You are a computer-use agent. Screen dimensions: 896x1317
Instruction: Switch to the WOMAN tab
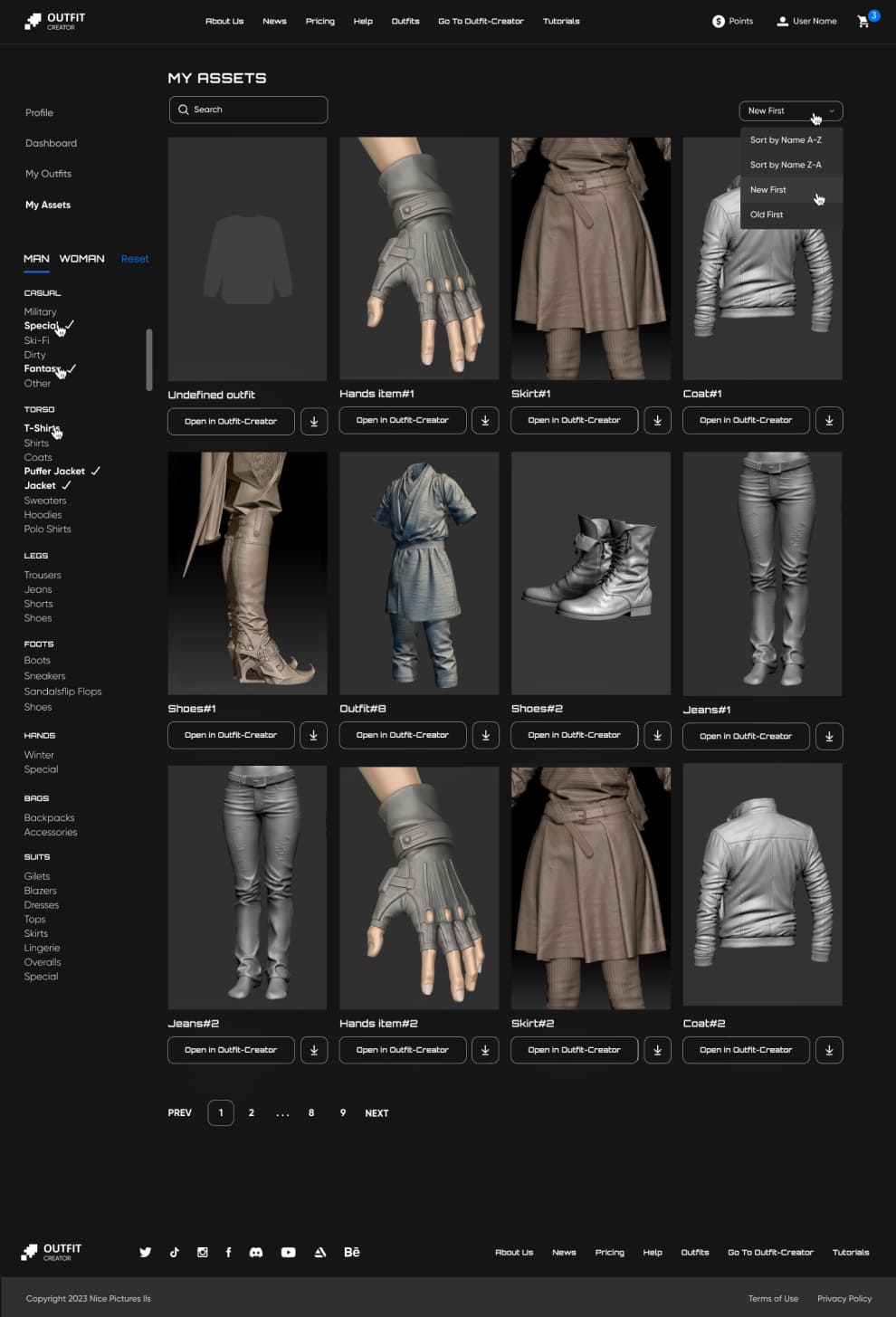point(81,259)
